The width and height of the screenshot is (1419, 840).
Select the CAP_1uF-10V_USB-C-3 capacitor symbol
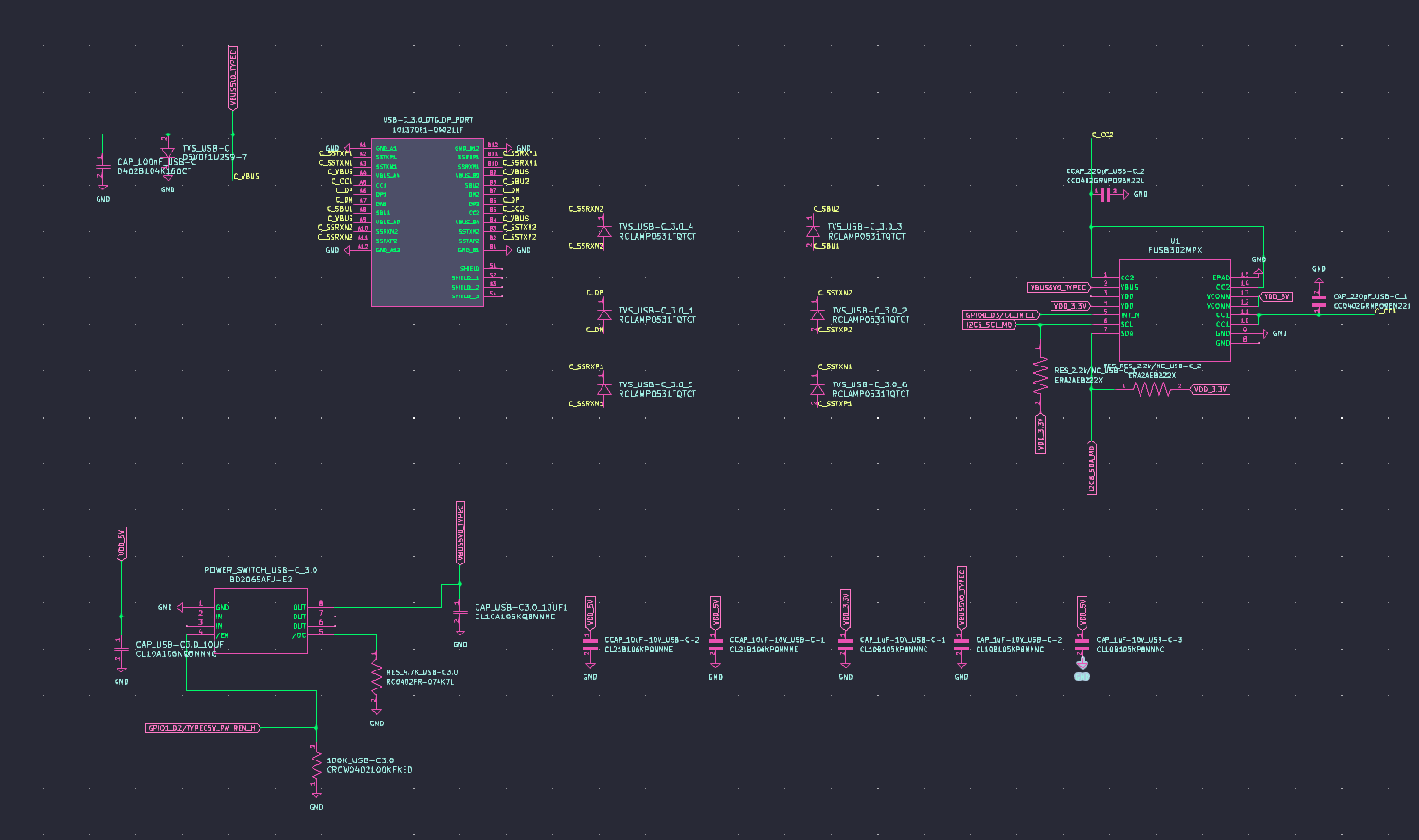point(1082,644)
